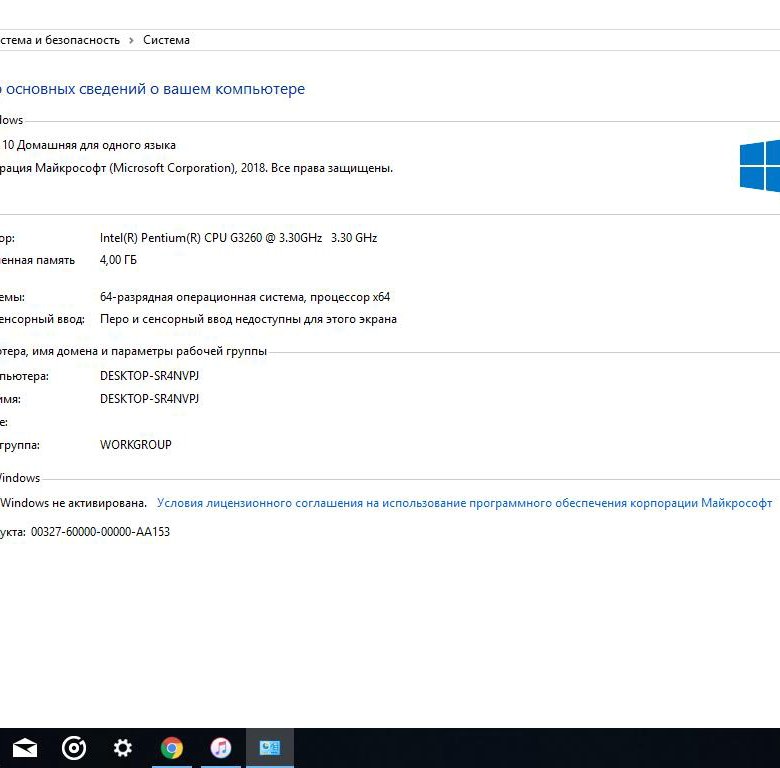Go to "Система" in the breadcrumb
The image size is (780, 768).
(x=166, y=40)
